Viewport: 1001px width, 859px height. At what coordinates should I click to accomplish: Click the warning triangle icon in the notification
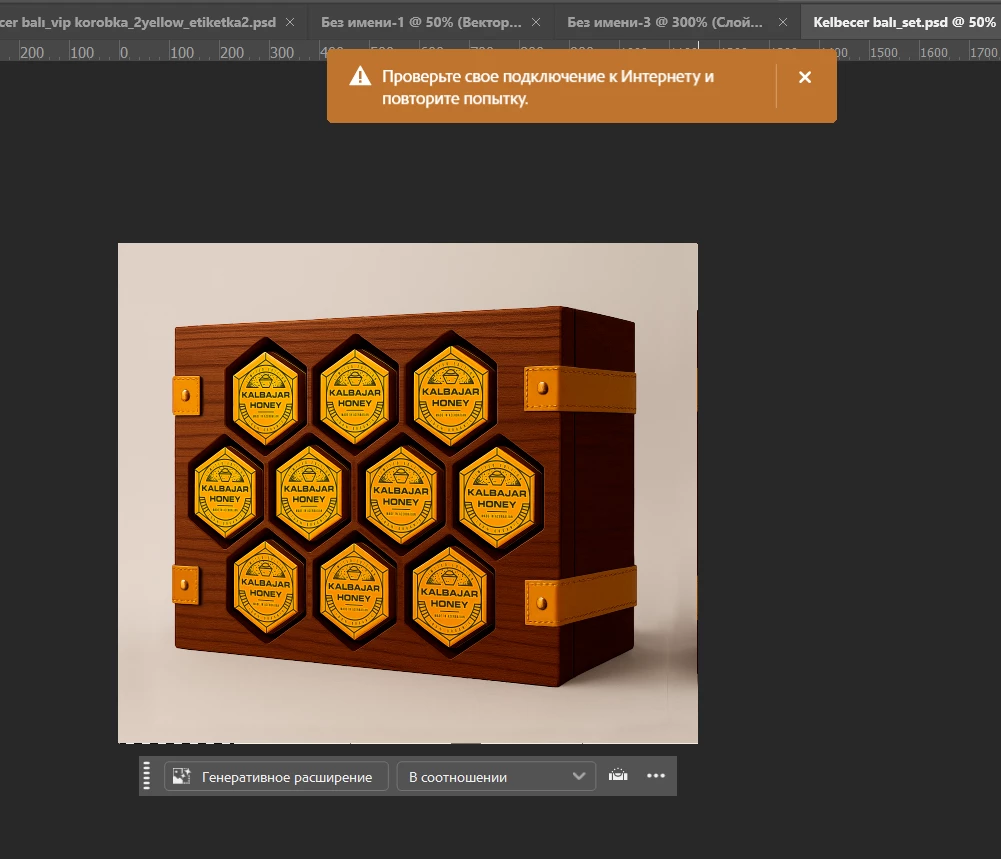pos(360,77)
